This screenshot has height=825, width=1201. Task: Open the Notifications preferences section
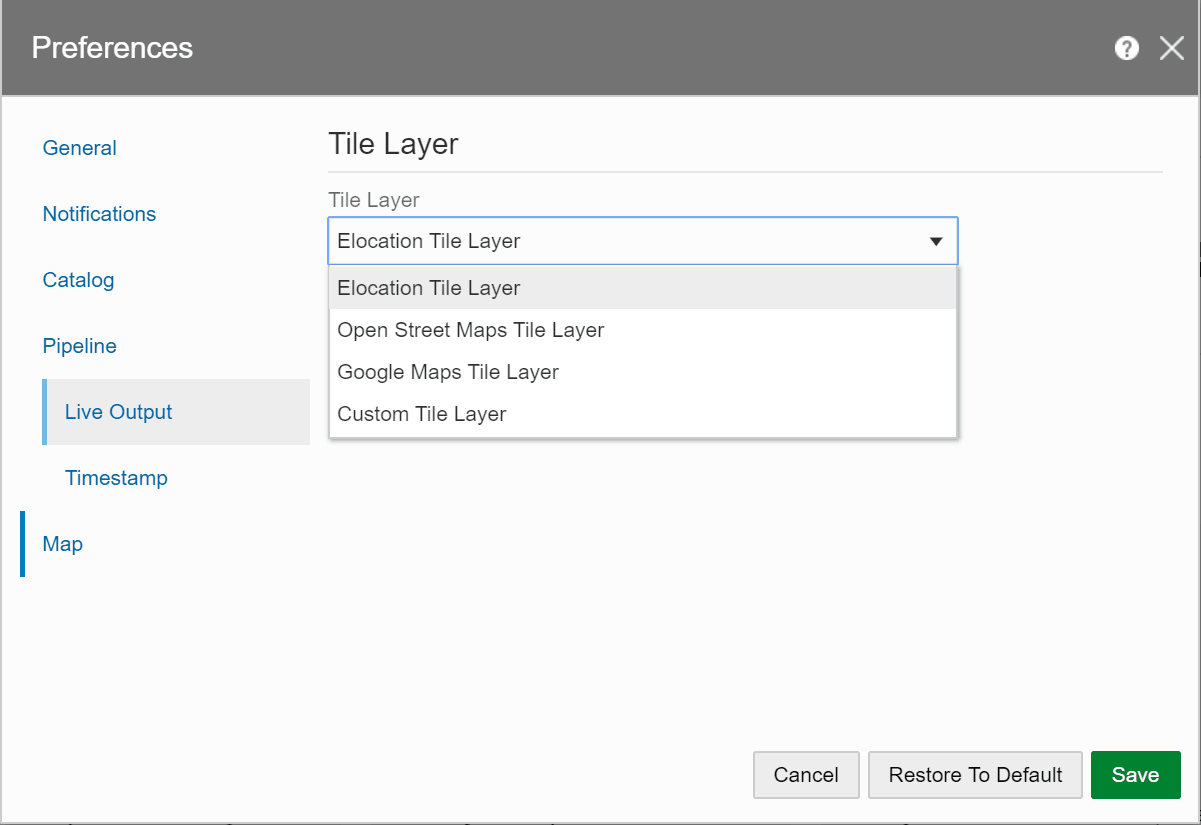[x=99, y=214]
